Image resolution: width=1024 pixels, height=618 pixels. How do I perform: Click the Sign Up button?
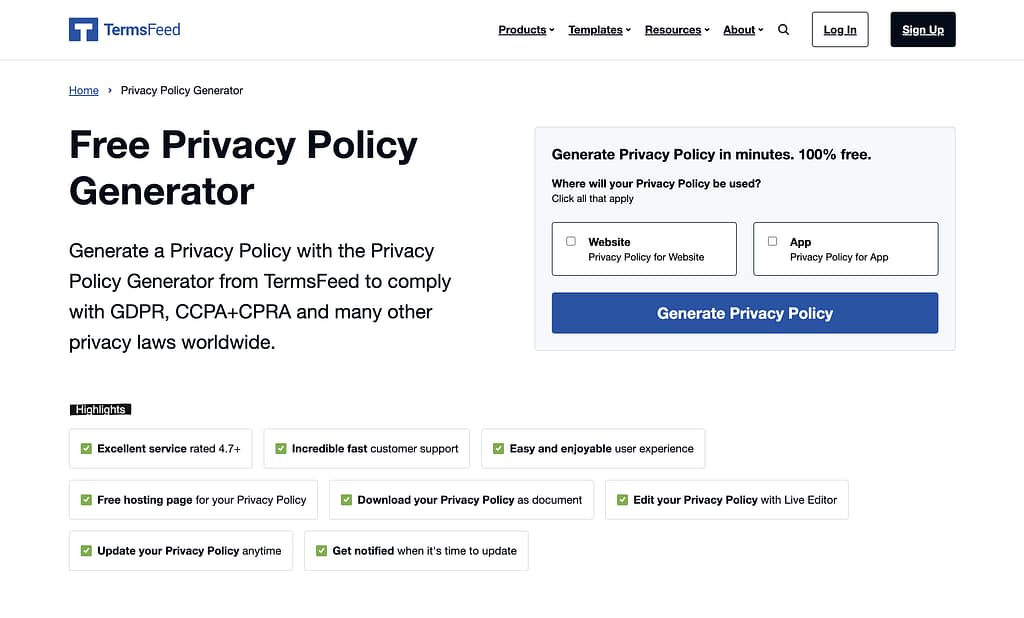pos(922,29)
